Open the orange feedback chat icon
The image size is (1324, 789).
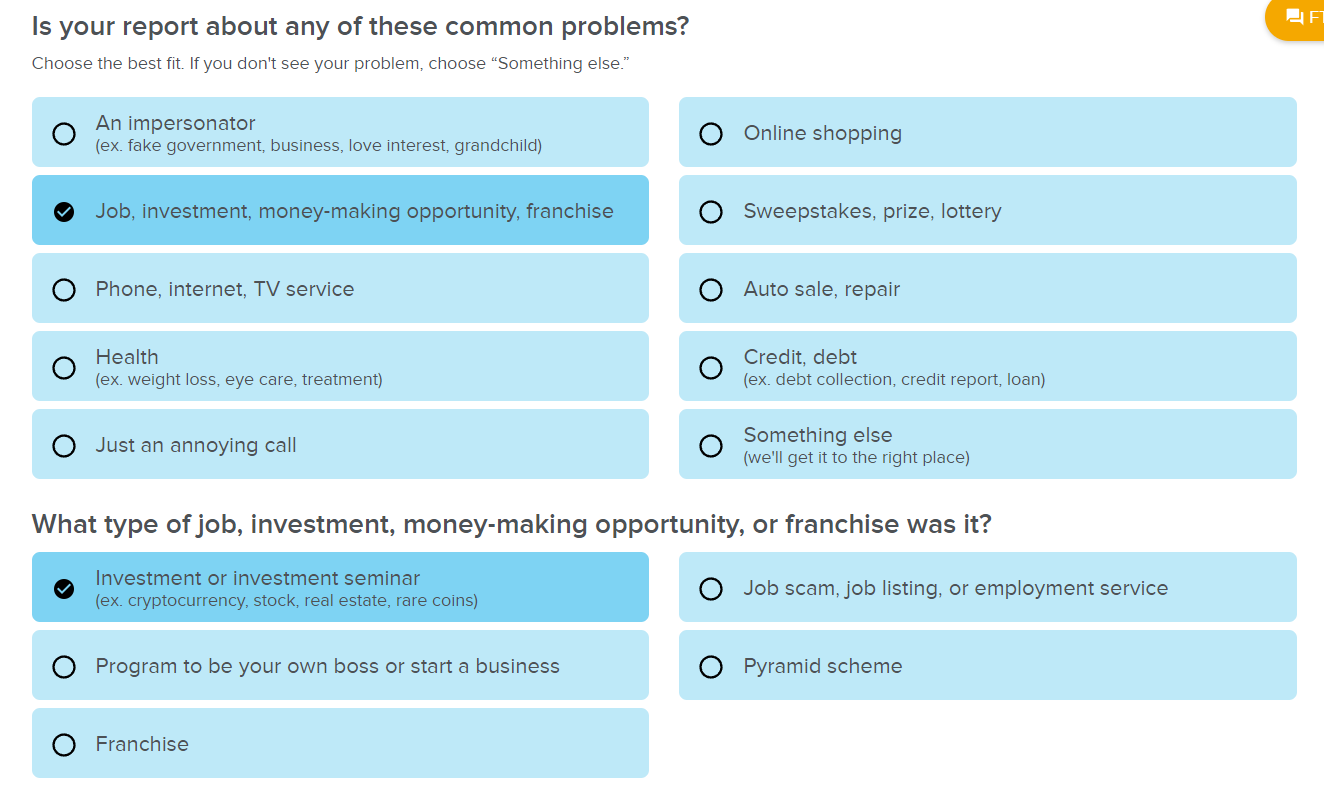click(1295, 17)
